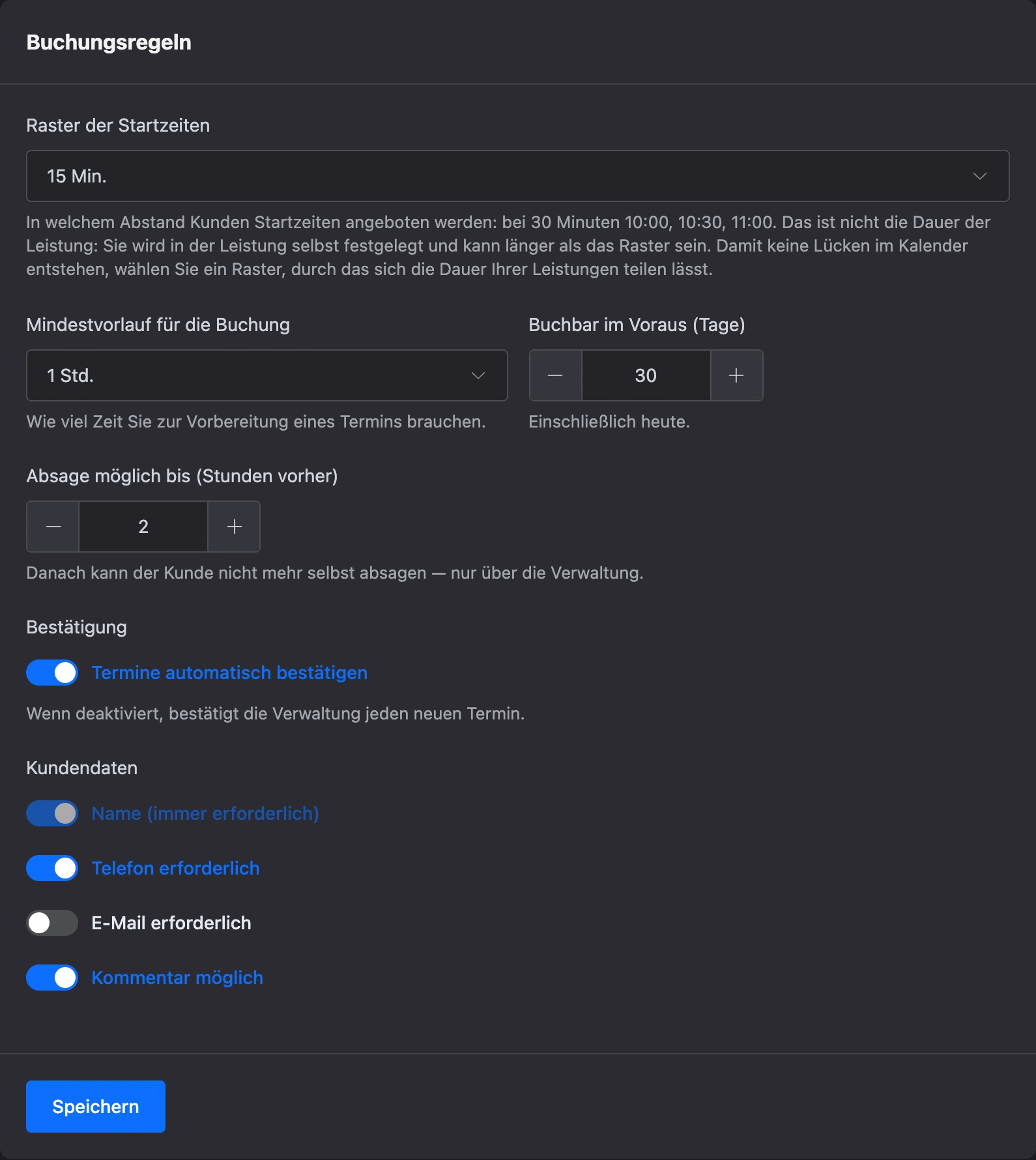
Task: Turn off Kommentar möglich switch
Action: pos(52,978)
